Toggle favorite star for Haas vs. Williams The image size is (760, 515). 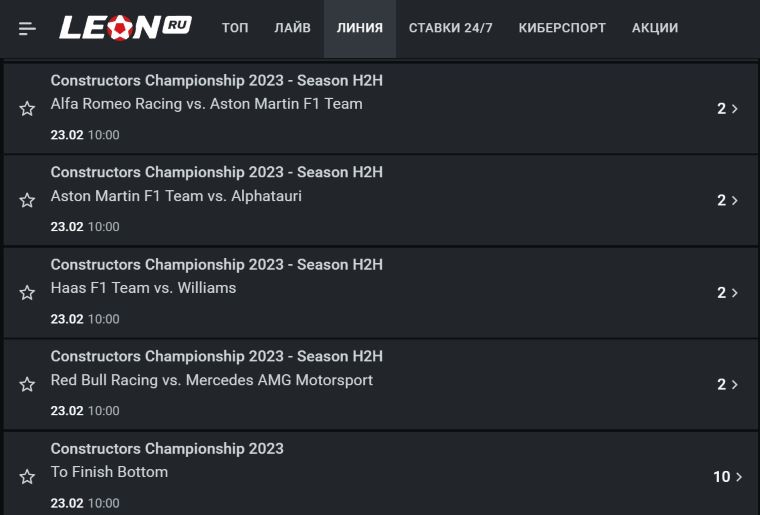(27, 293)
